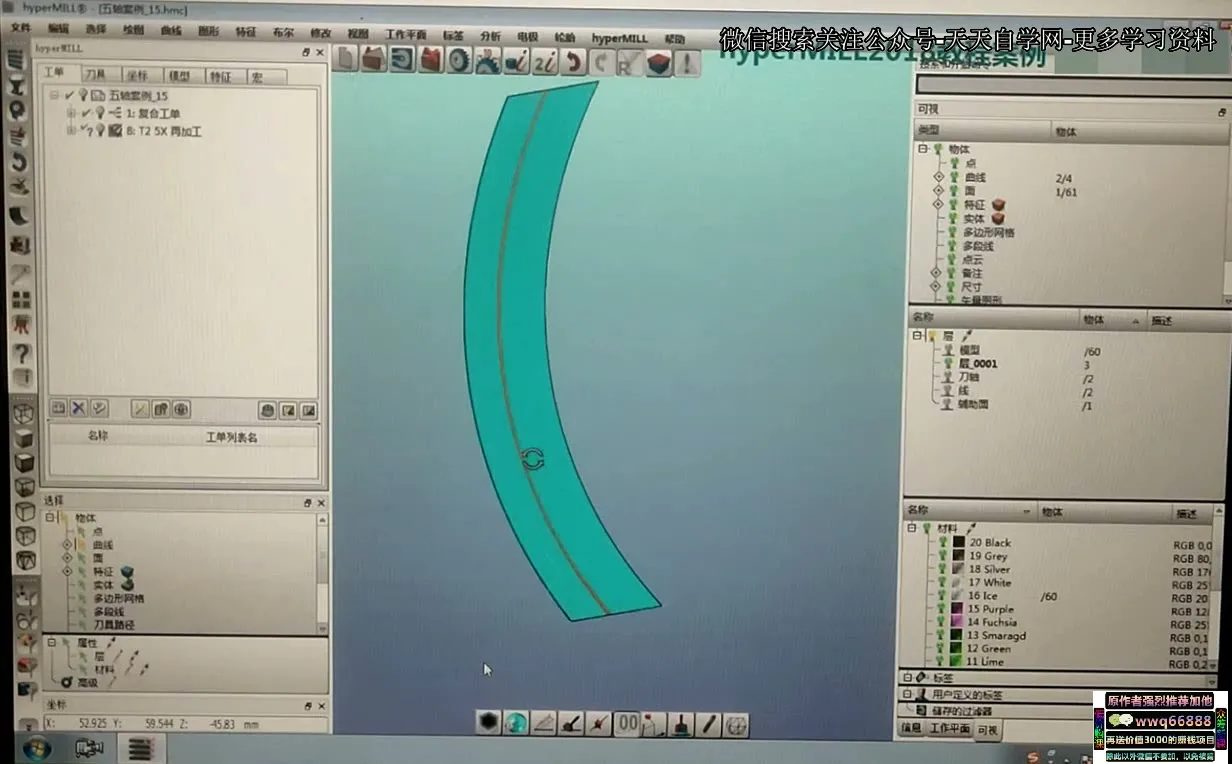Expand the 8: T2 5X 再加工 job node
Screen dimensions: 1232x764
tap(71, 131)
